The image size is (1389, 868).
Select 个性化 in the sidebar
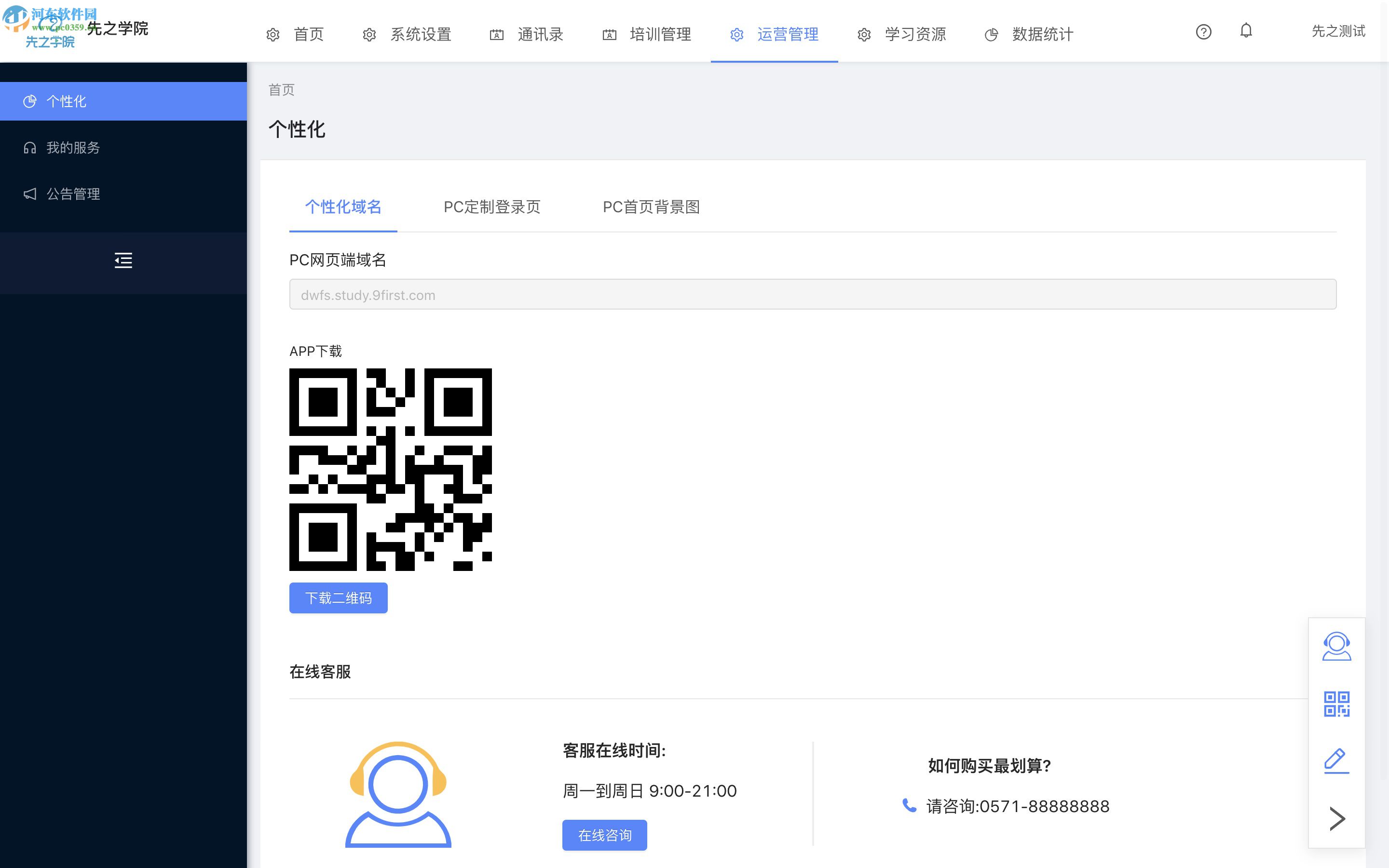coord(123,101)
